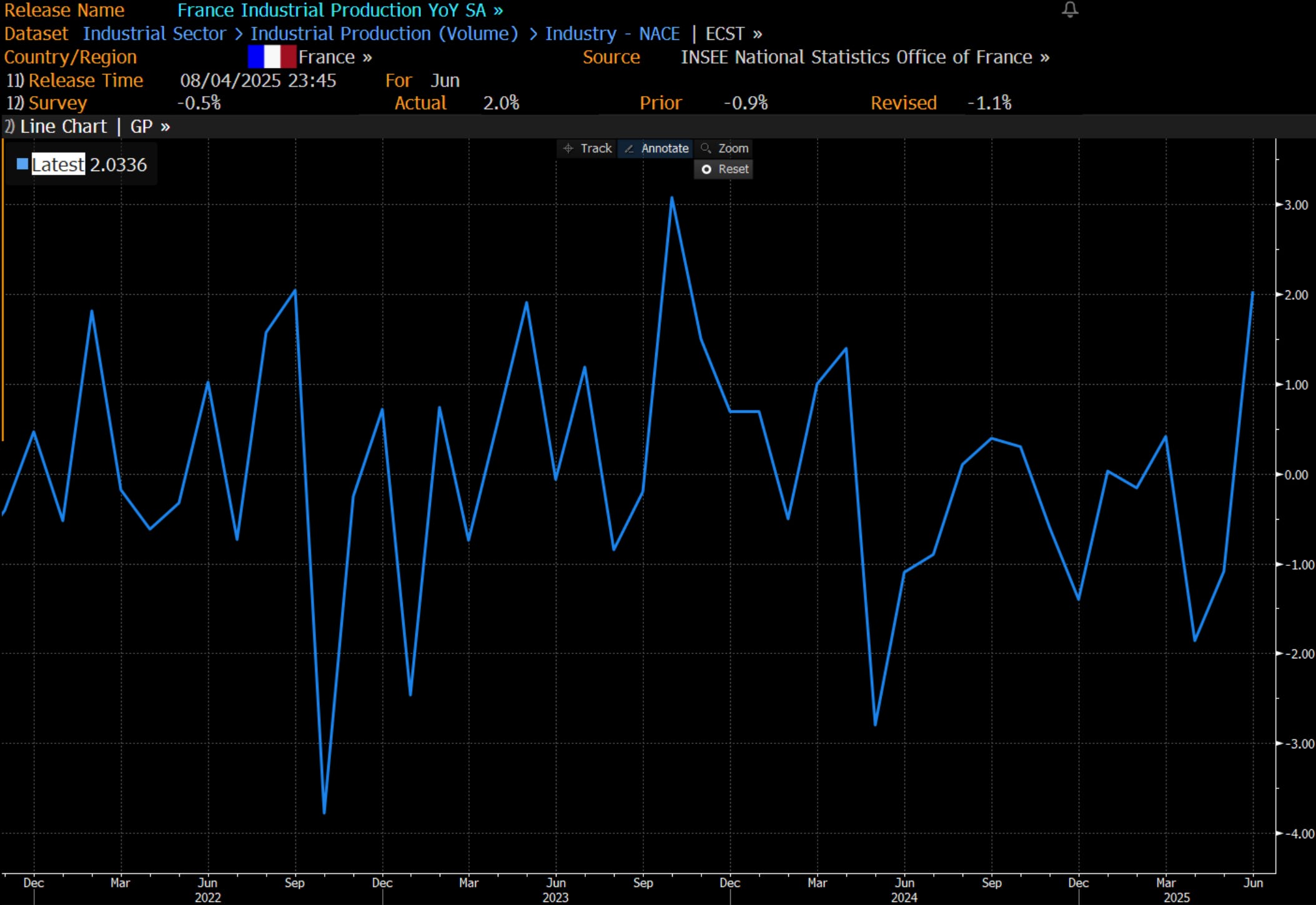Select the Zoom magnifier tool
Screen dimensions: 1316x905
(725, 149)
